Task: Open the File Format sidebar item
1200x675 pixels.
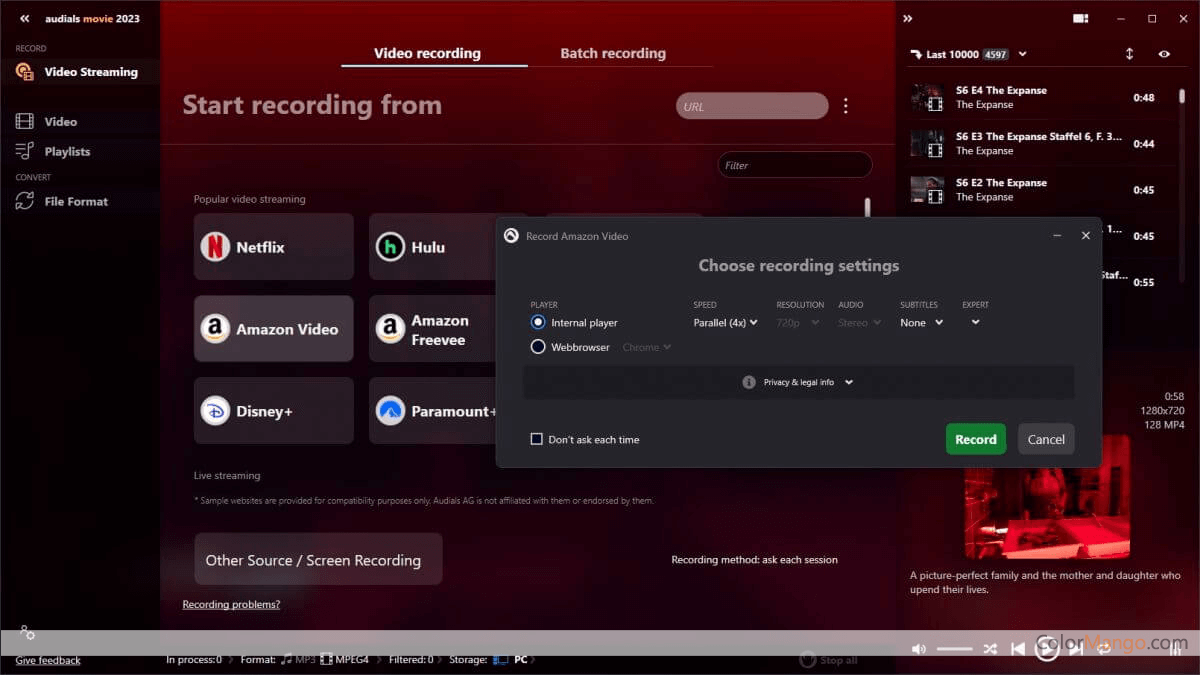Action: point(75,201)
